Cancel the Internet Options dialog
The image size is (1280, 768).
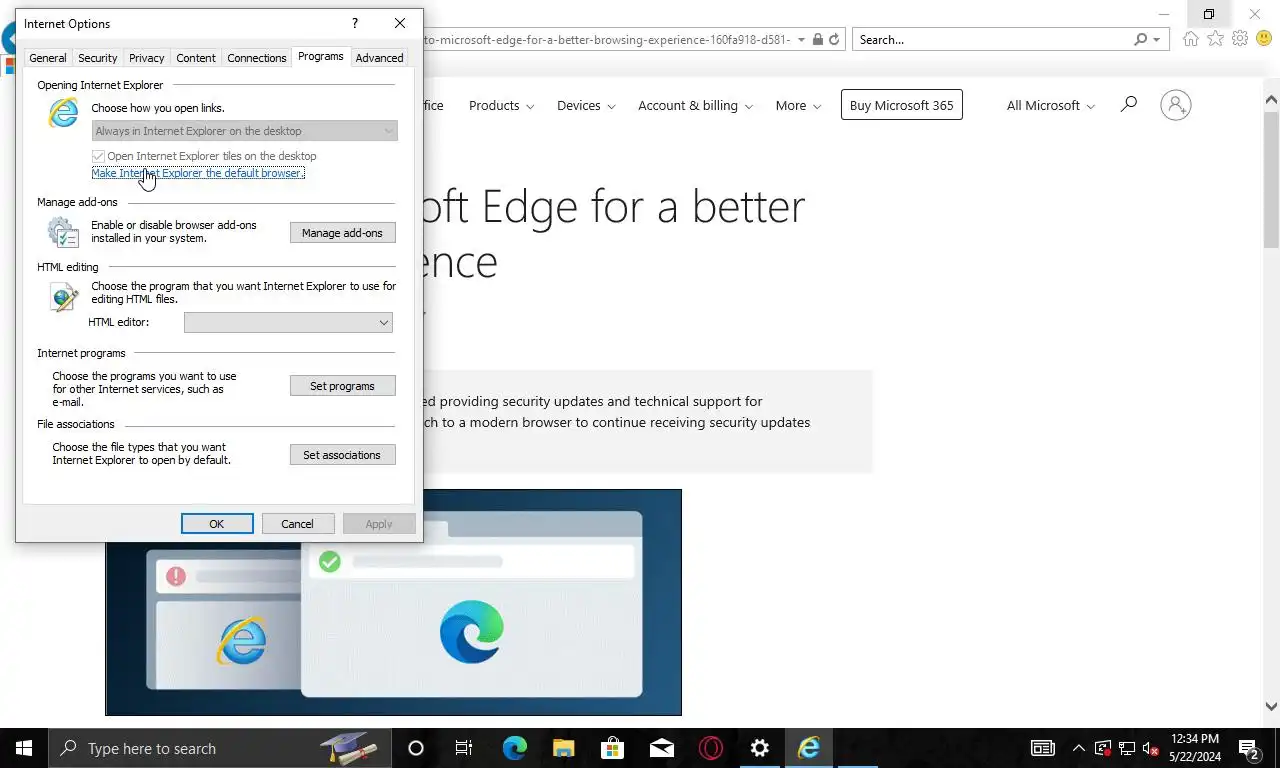point(298,524)
